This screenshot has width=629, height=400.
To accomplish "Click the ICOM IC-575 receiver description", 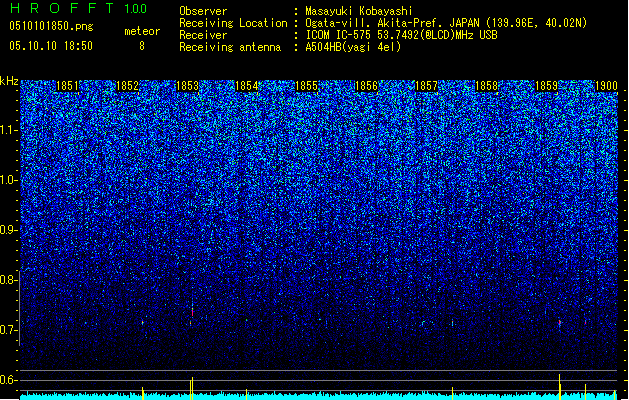I will pyautogui.click(x=401, y=35).
